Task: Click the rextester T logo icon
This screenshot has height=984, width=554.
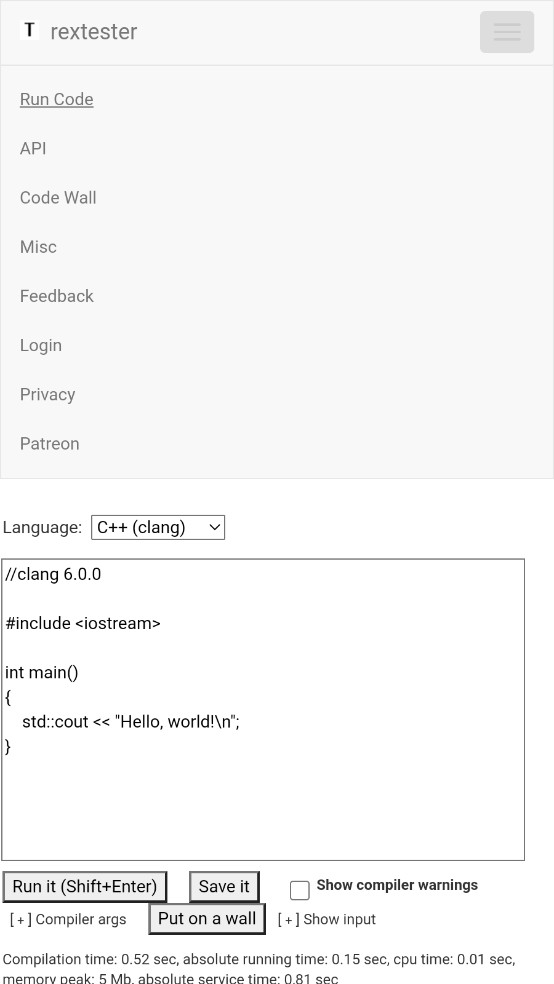Action: (x=29, y=30)
